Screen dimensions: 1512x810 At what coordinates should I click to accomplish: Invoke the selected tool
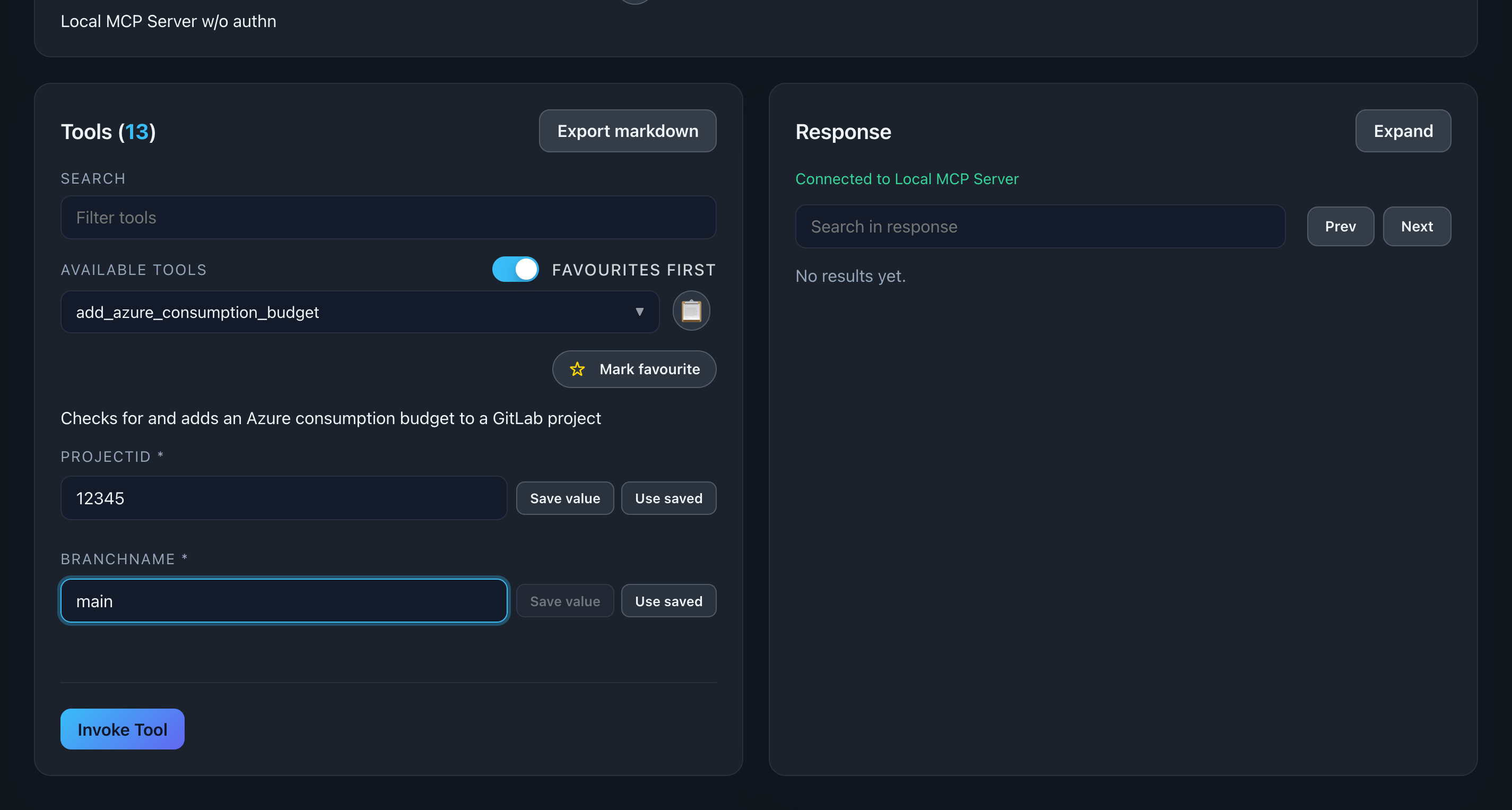coord(122,729)
